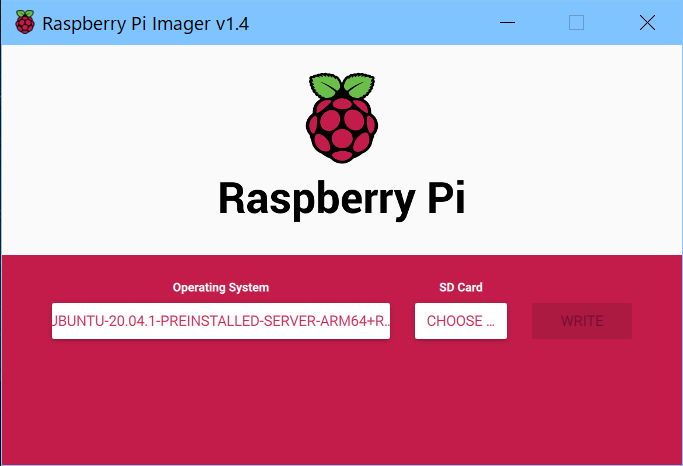Click the large Raspberry Pi logo
This screenshot has width=683, height=466.
(342, 118)
